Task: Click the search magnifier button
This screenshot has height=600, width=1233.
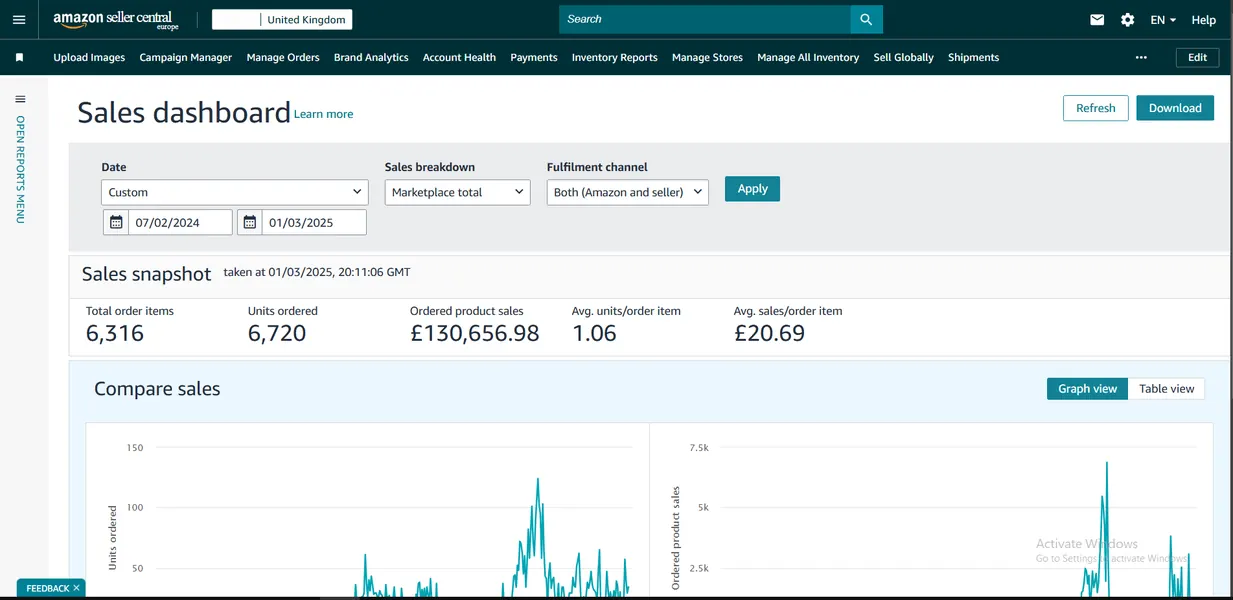Action: (x=866, y=19)
